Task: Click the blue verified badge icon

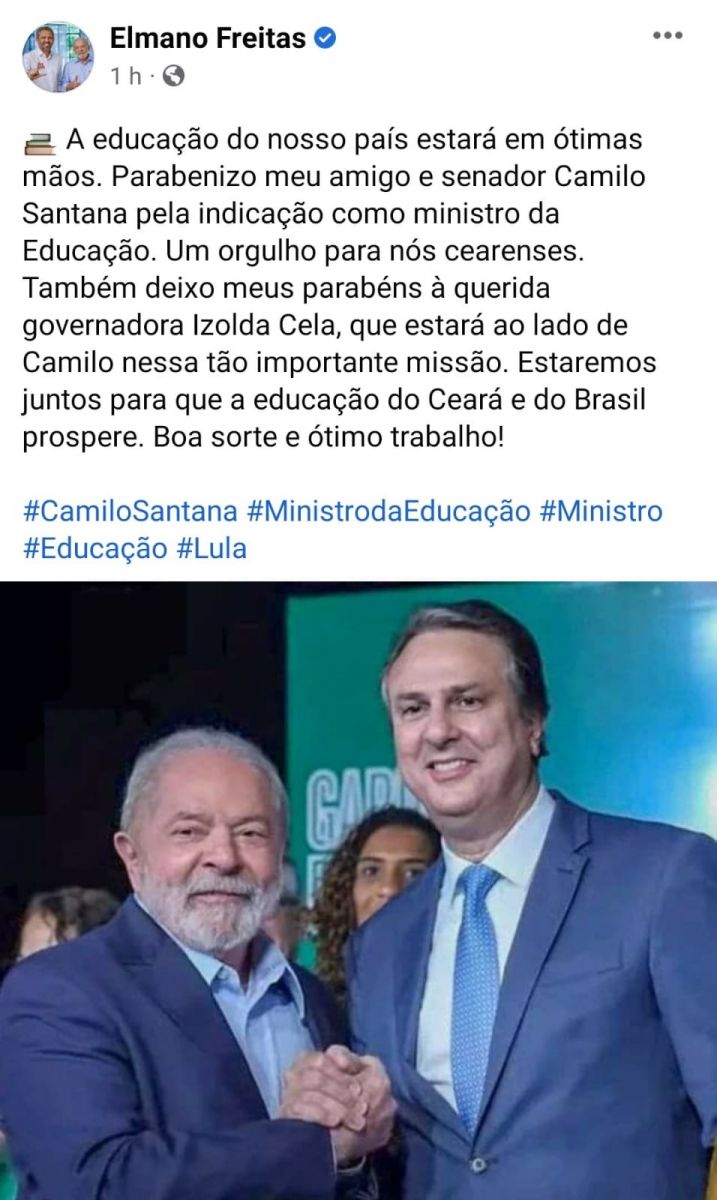Action: pos(325,39)
